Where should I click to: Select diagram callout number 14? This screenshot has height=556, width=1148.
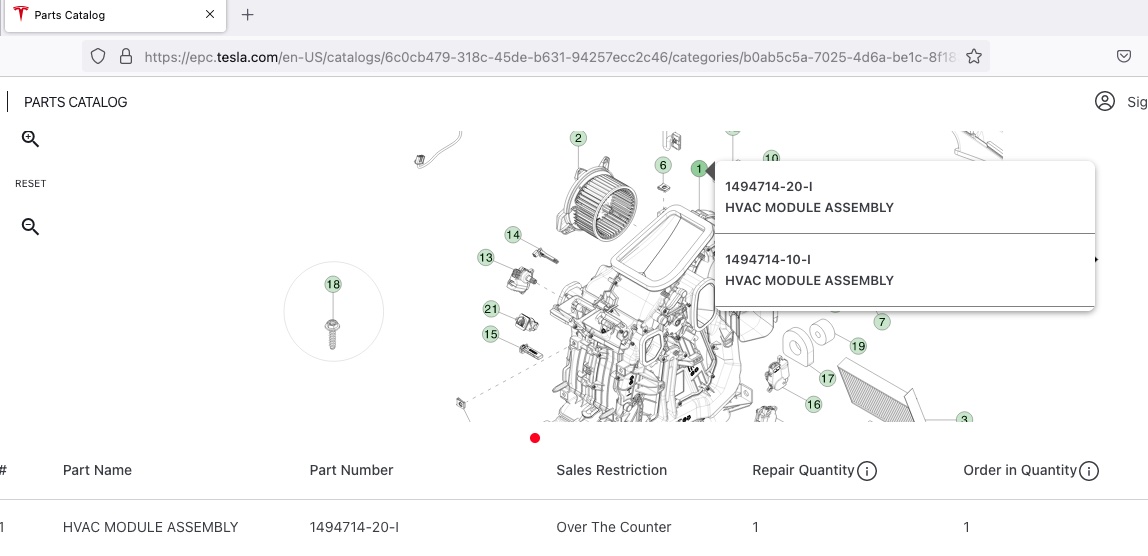(513, 235)
